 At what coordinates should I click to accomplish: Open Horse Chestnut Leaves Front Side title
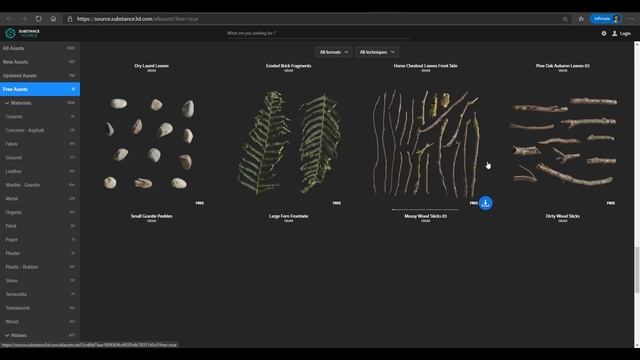coord(425,66)
